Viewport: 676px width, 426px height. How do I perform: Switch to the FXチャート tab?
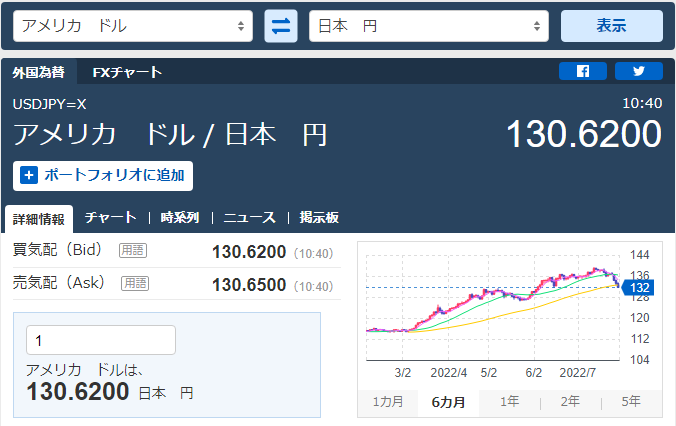coord(127,72)
